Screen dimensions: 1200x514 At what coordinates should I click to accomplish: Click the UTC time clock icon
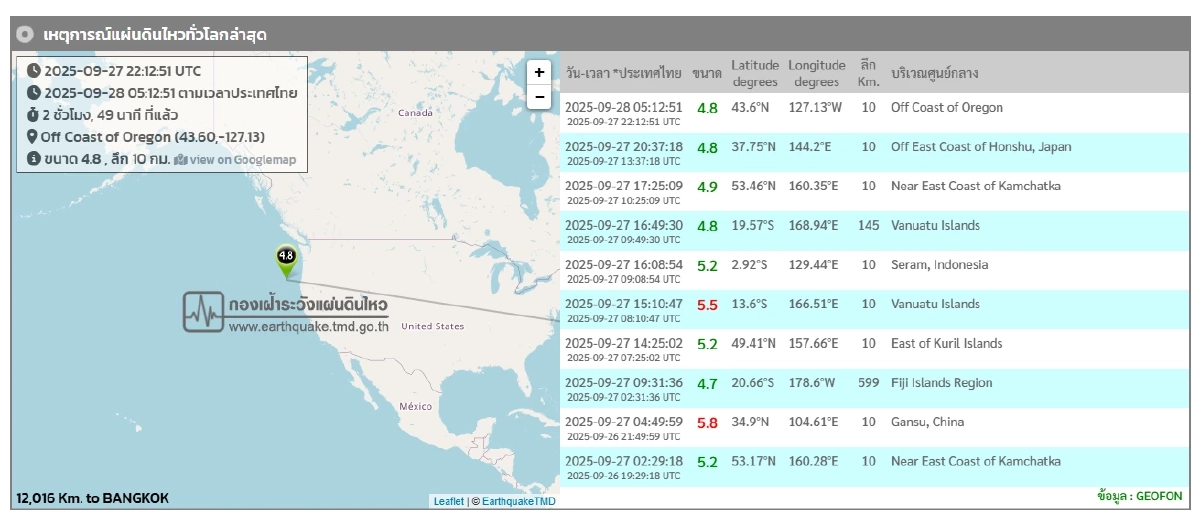click(34, 71)
